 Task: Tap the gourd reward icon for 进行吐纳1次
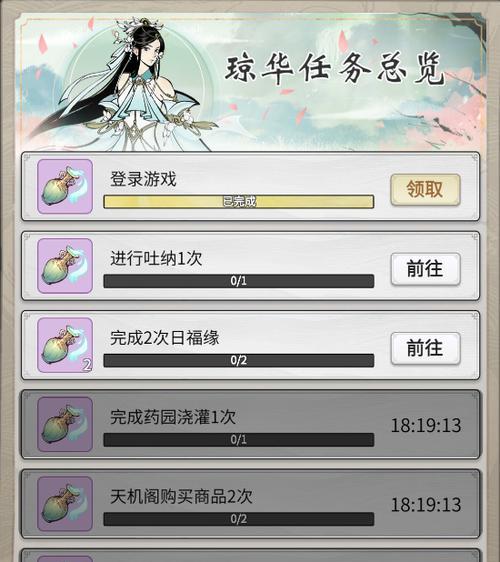65,266
